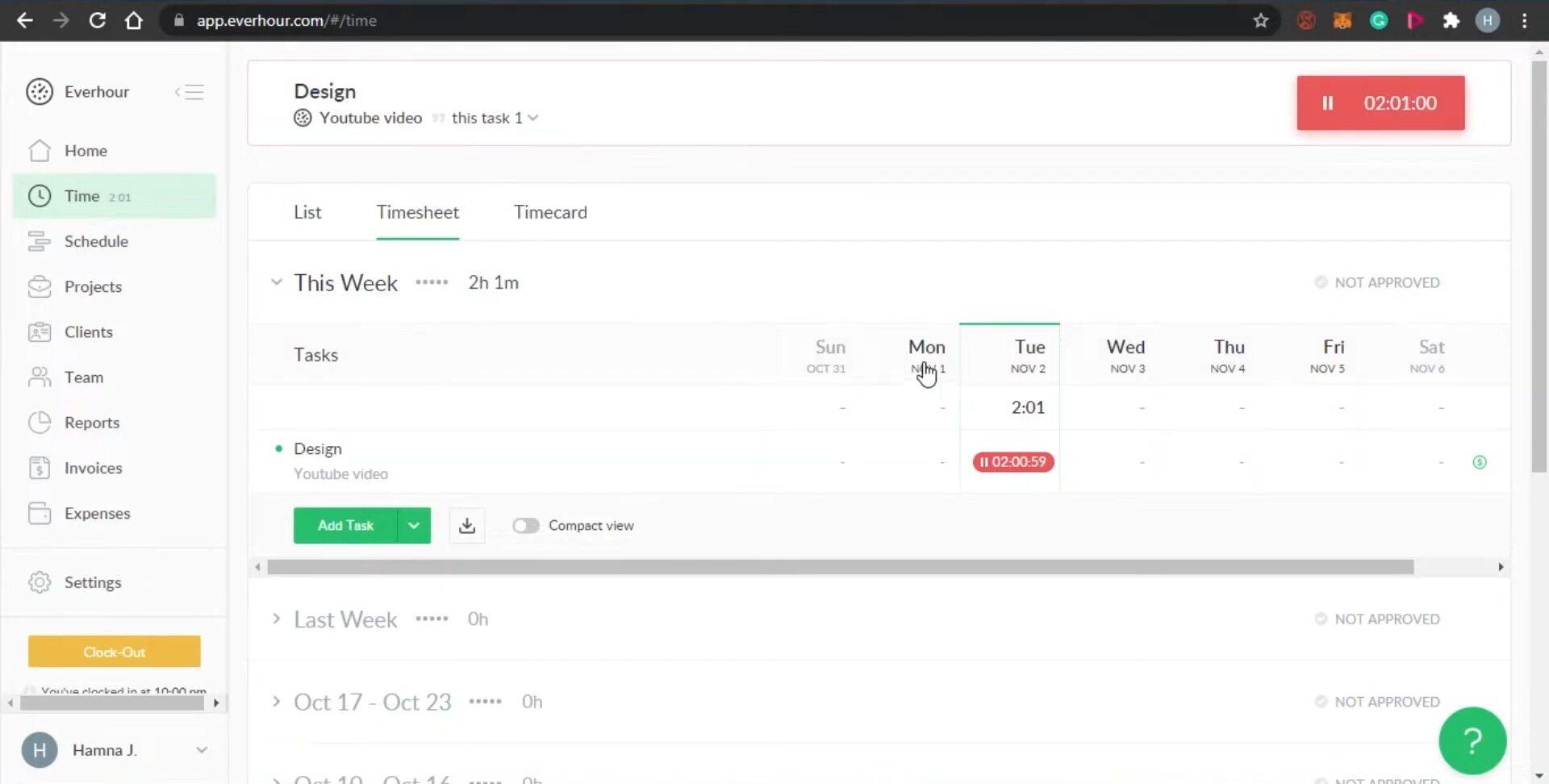Open the Clients section
Screen dimensions: 1549x784
point(89,332)
